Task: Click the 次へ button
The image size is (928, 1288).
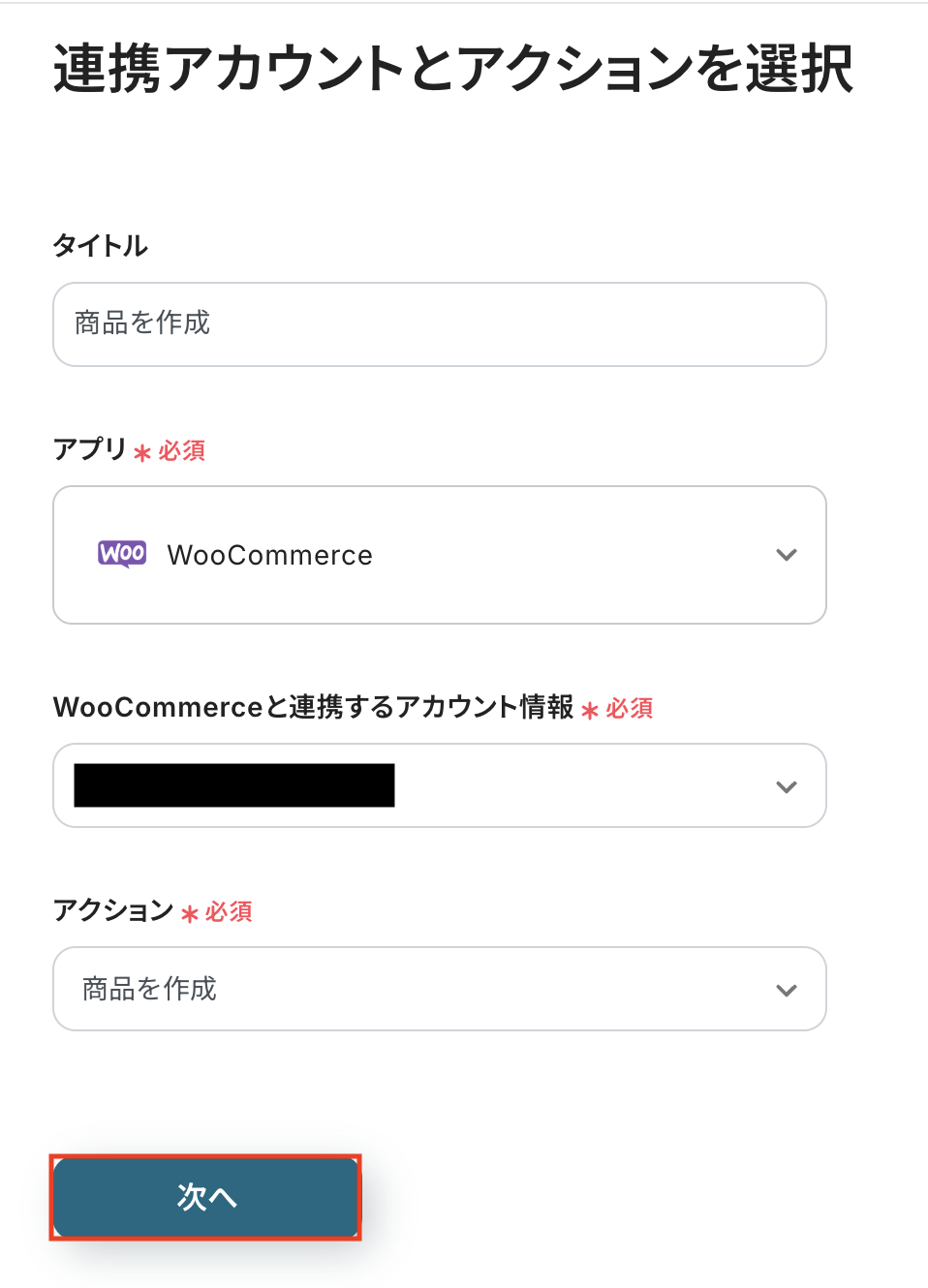Action: [205, 1197]
